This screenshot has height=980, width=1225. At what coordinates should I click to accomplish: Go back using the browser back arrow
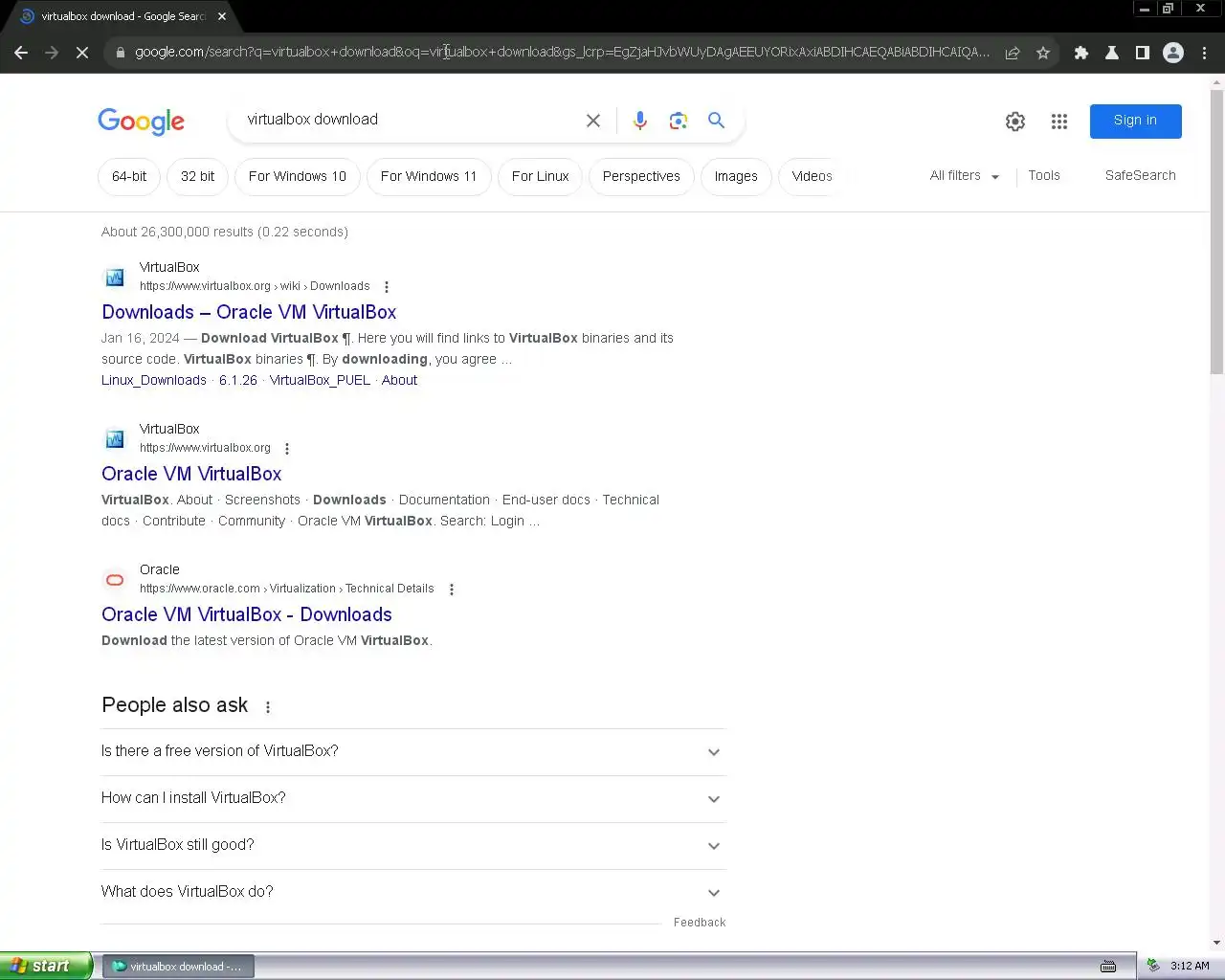click(x=21, y=53)
